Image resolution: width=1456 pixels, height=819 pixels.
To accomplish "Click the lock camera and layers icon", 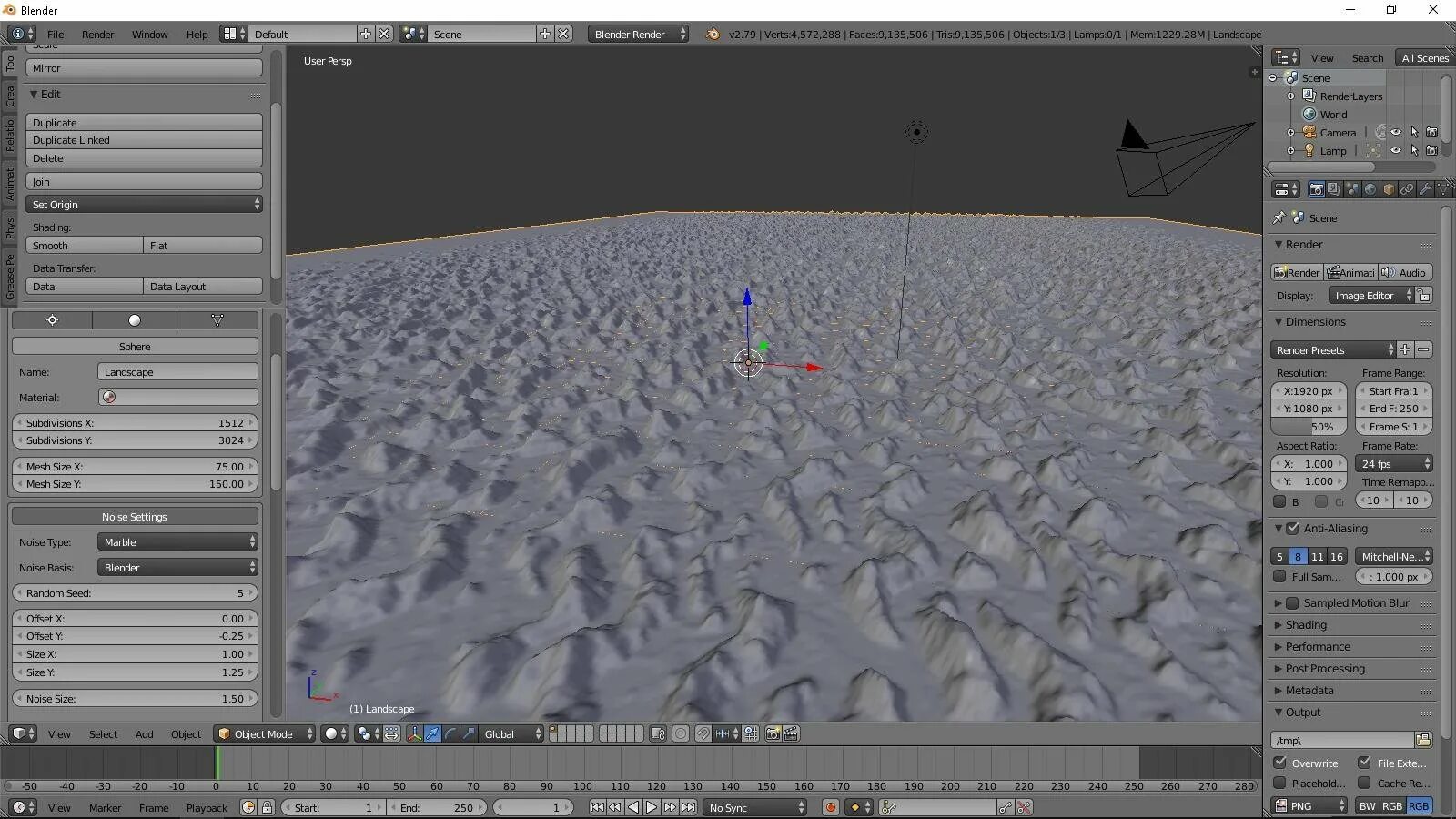I will [x=658, y=733].
